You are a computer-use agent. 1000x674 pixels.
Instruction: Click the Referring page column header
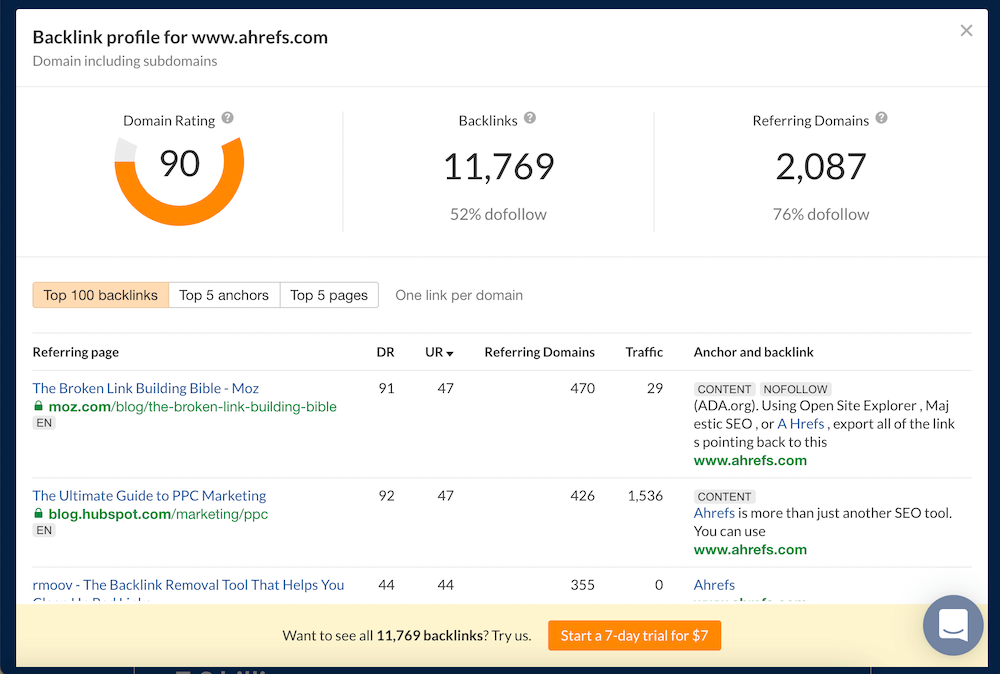(x=76, y=352)
